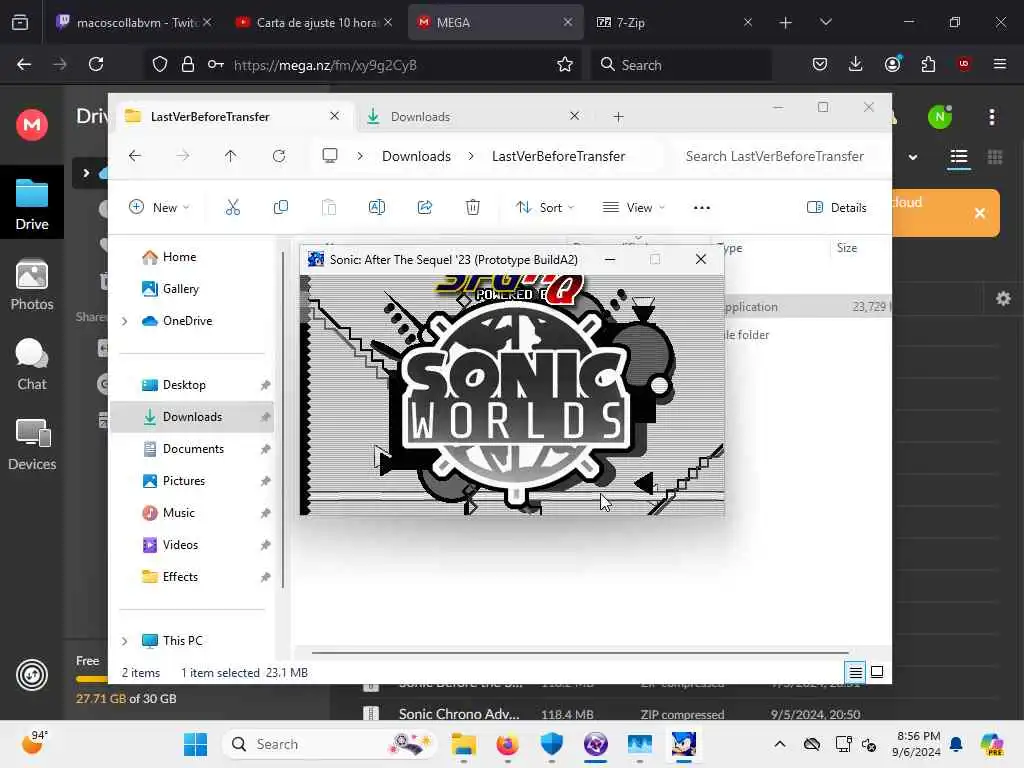Open the MEGA sort dropdown arrow beside view icons

pos(912,157)
